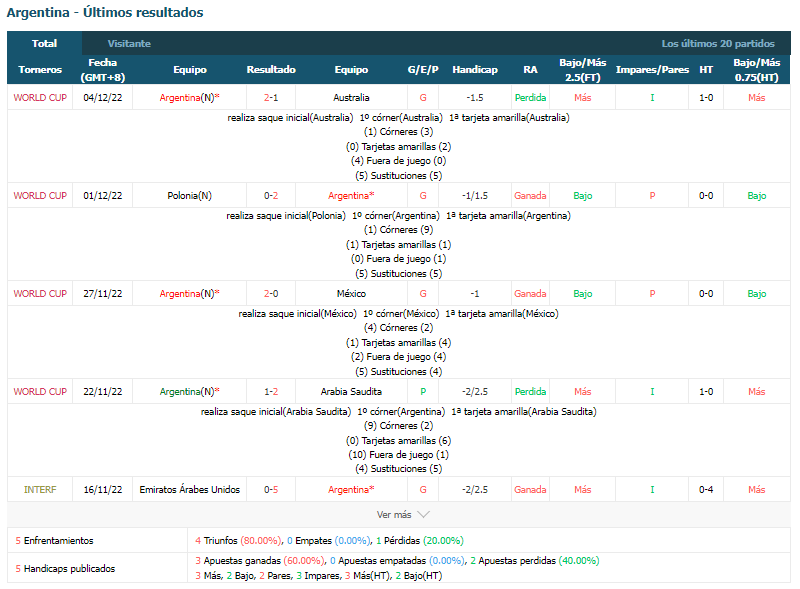Click '(10) Fuera de juego (1)' stat line

coord(398,454)
